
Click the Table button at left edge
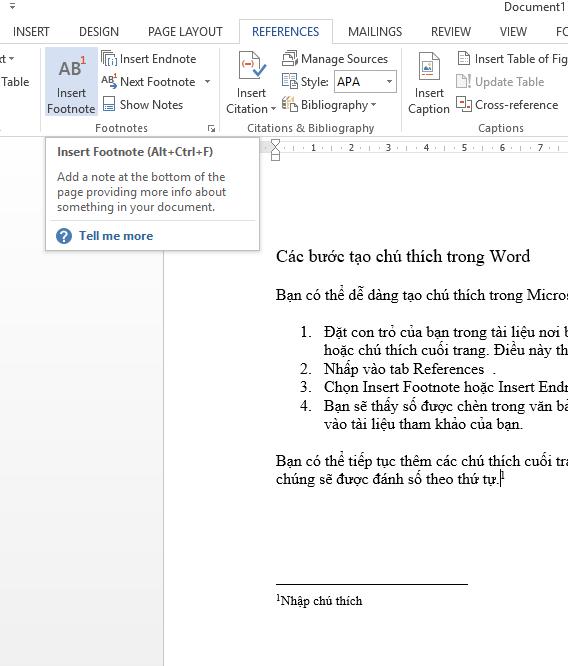point(15,82)
